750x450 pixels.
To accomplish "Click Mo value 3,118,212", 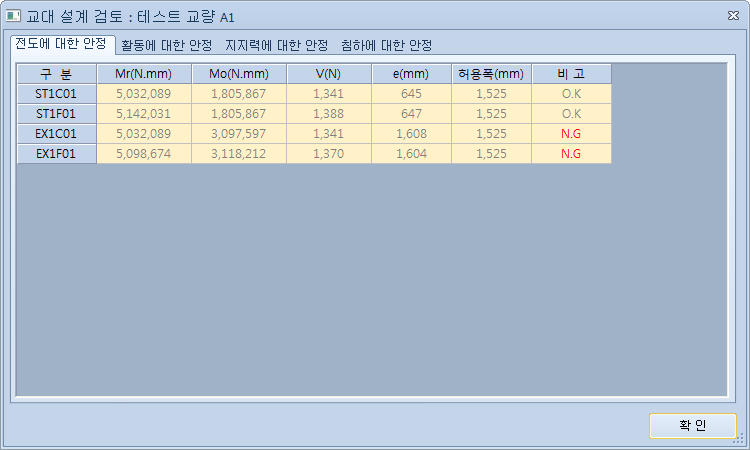I will tap(239, 154).
